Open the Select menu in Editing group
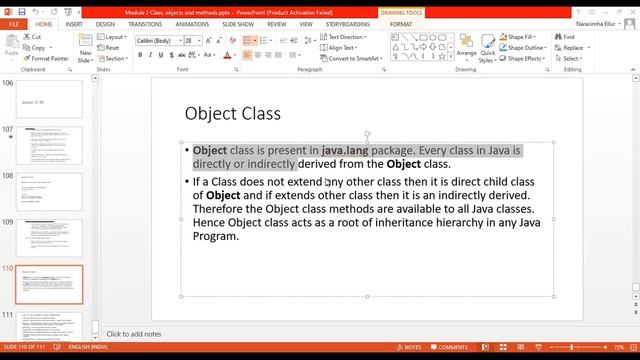The image size is (640, 360). pyautogui.click(x=569, y=58)
